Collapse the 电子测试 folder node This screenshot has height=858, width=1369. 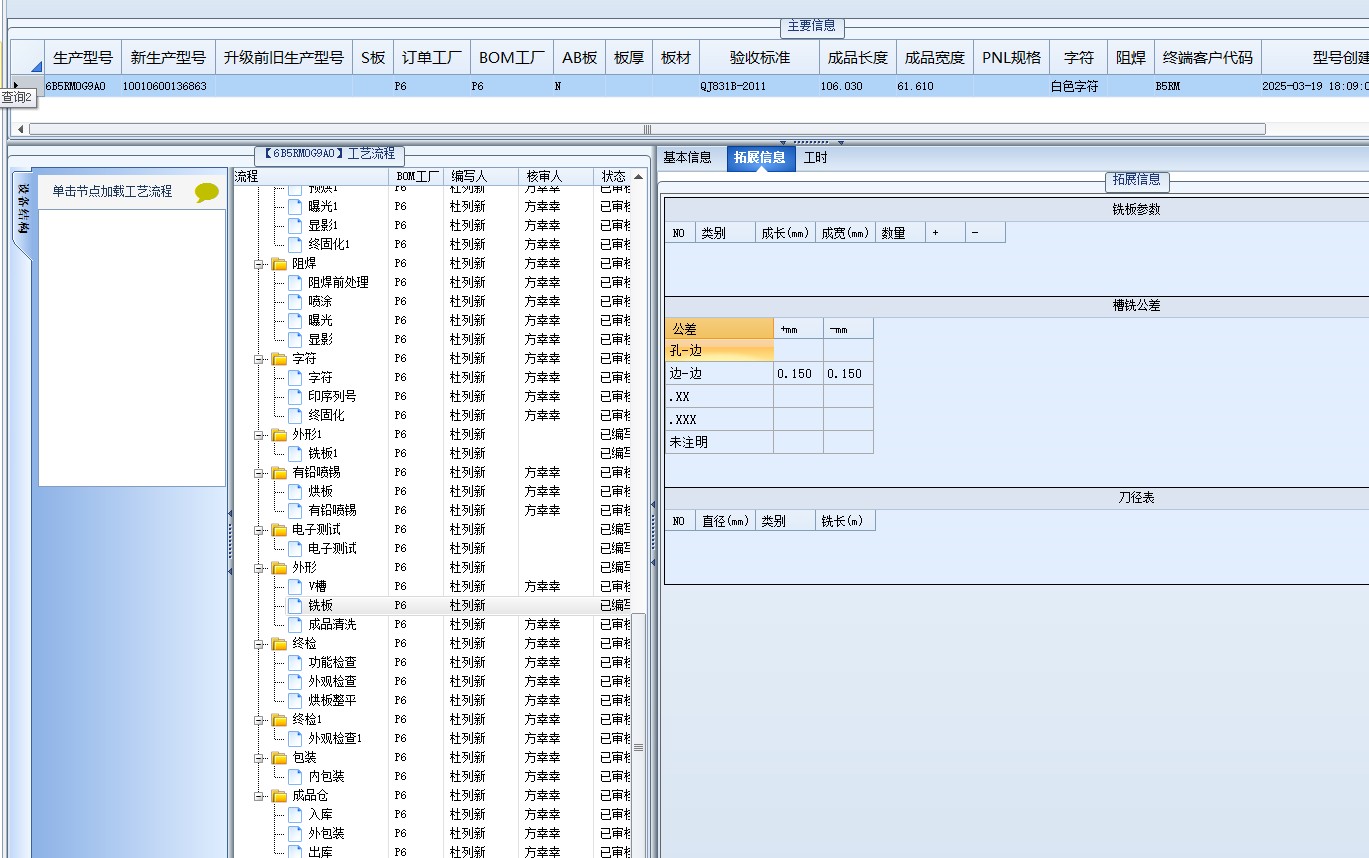click(x=259, y=530)
